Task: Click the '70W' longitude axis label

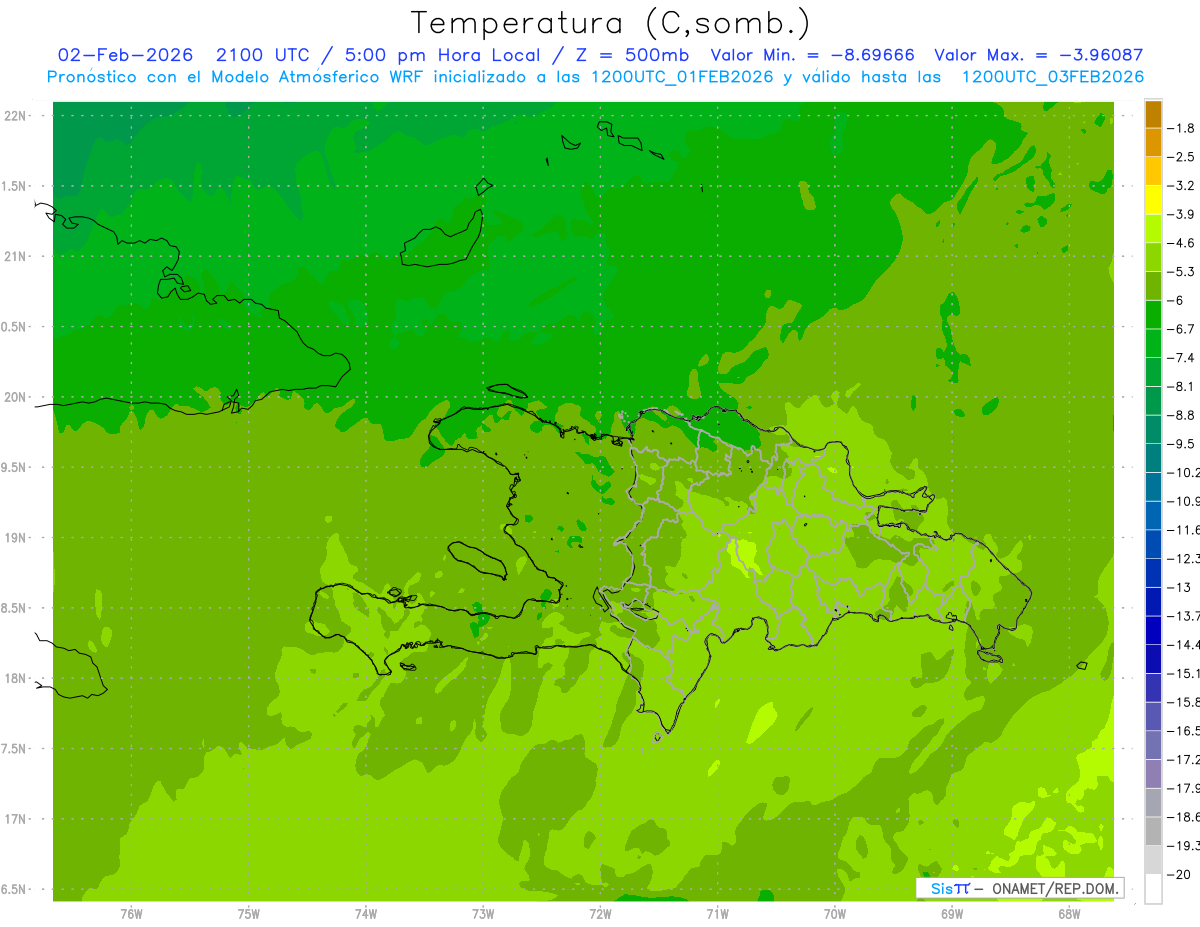Action: [835, 913]
